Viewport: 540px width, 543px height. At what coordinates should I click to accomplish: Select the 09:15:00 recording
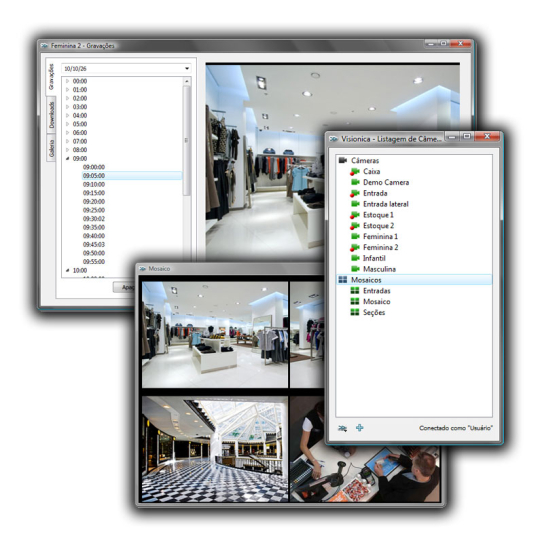pos(94,193)
